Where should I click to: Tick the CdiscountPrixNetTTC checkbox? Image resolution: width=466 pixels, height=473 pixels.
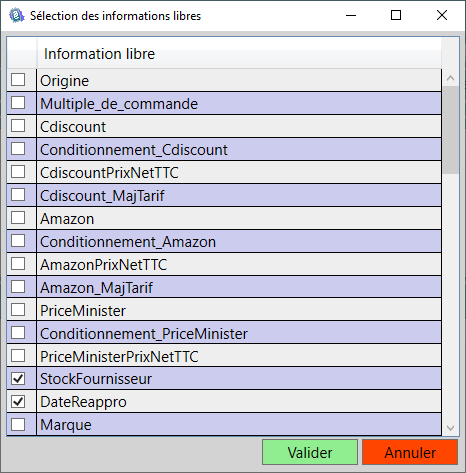pyautogui.click(x=18, y=172)
